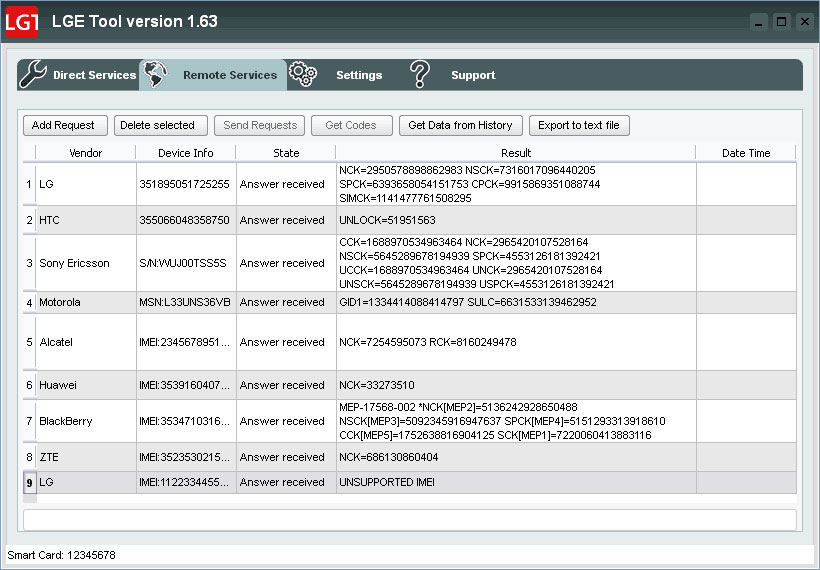
Task: Click the question mark Support icon
Action: 420,74
